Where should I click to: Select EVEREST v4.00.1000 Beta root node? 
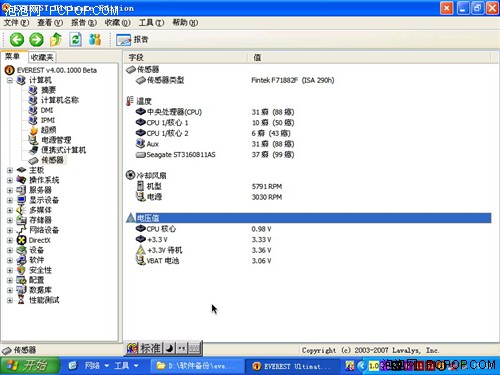pos(57,70)
